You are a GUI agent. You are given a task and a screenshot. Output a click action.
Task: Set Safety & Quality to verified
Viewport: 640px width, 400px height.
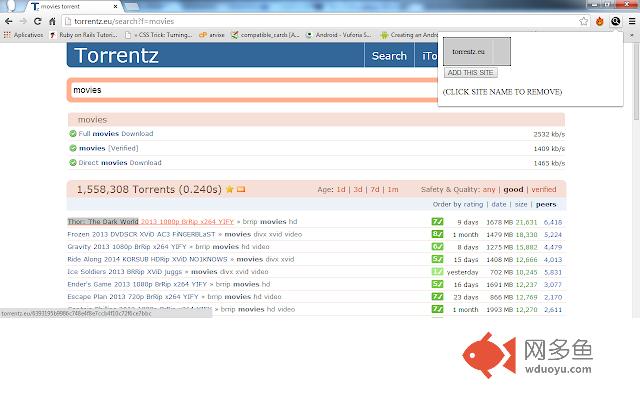(x=544, y=189)
